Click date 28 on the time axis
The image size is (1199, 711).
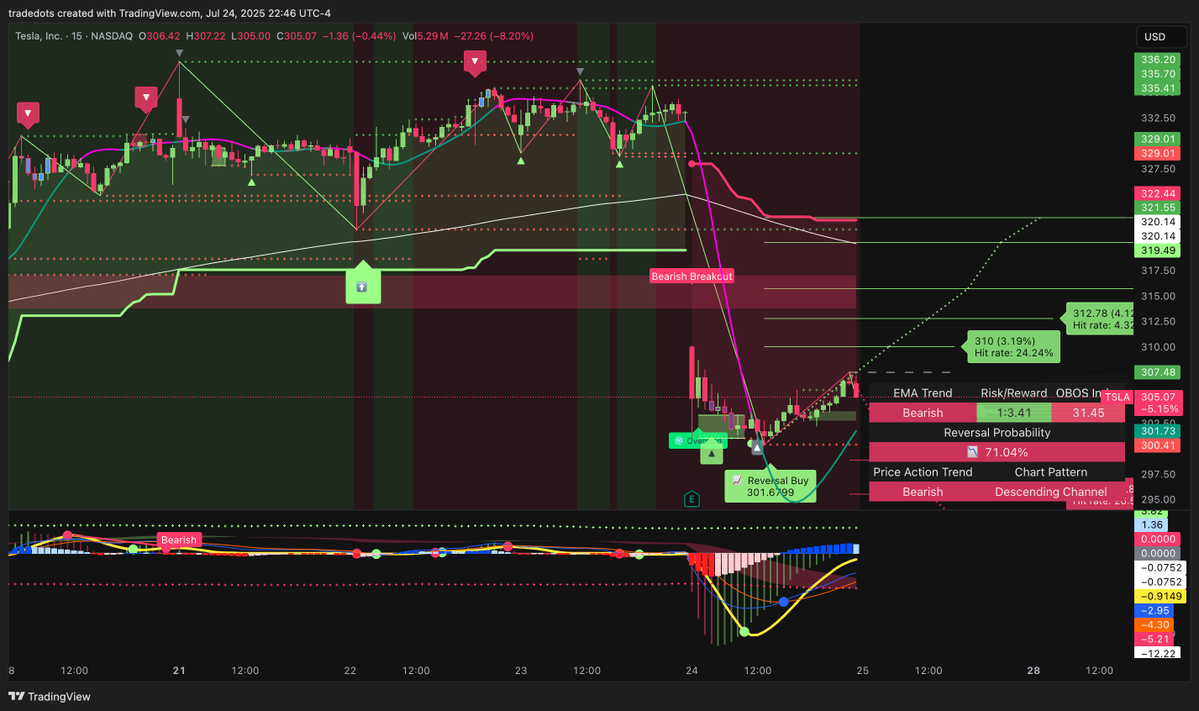(1033, 670)
